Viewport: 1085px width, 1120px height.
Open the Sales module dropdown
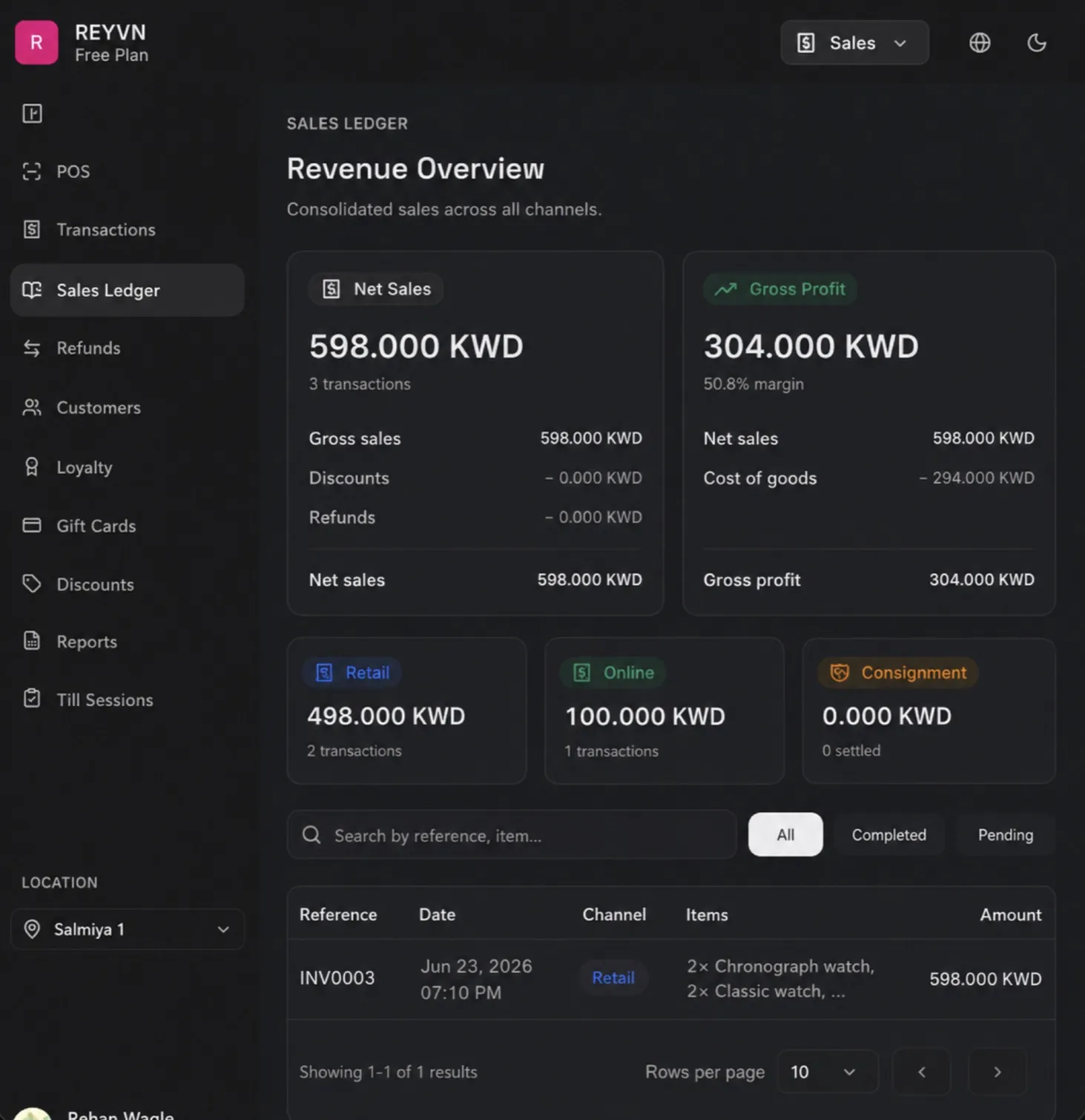(854, 43)
